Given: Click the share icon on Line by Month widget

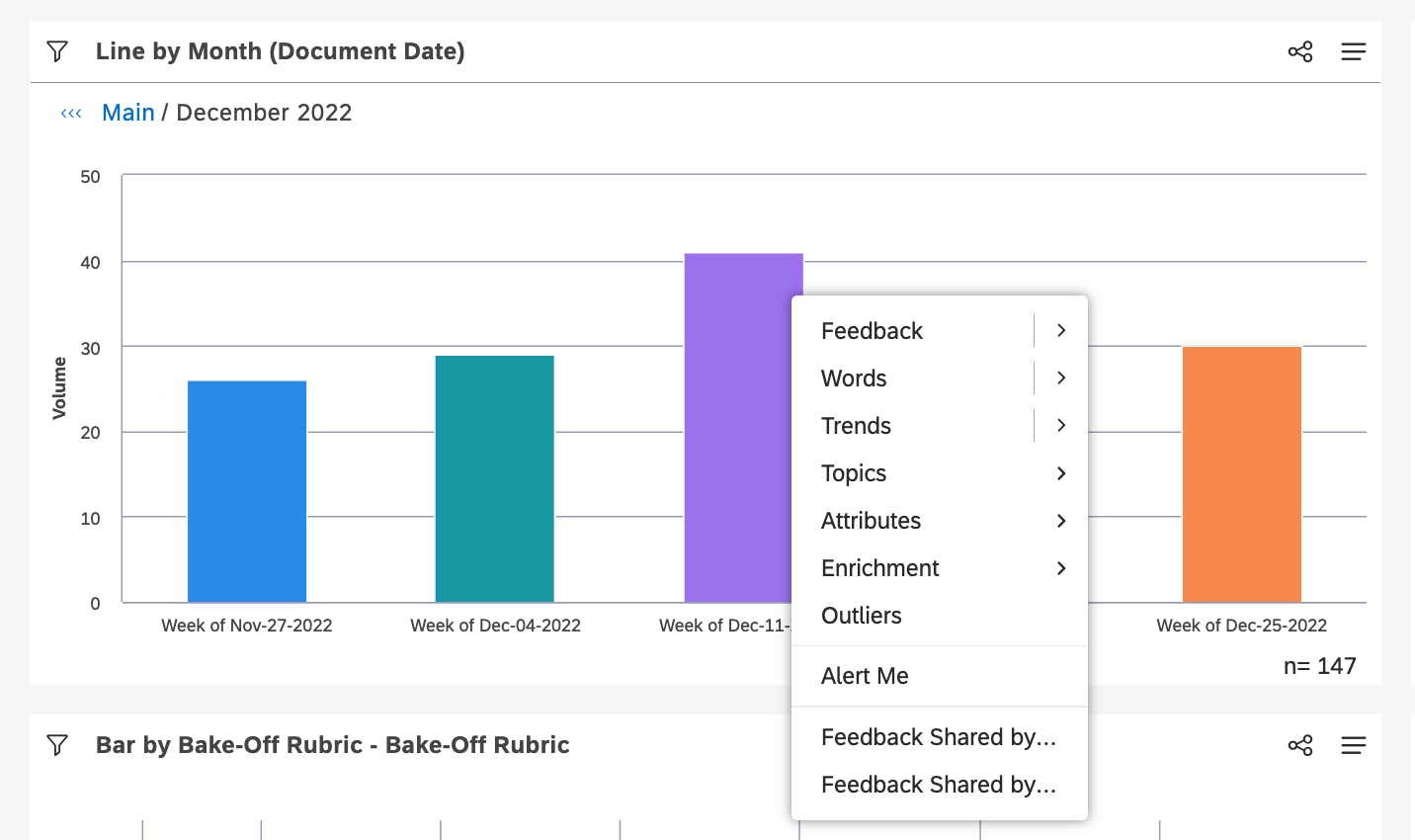Looking at the screenshot, I should [x=1300, y=50].
